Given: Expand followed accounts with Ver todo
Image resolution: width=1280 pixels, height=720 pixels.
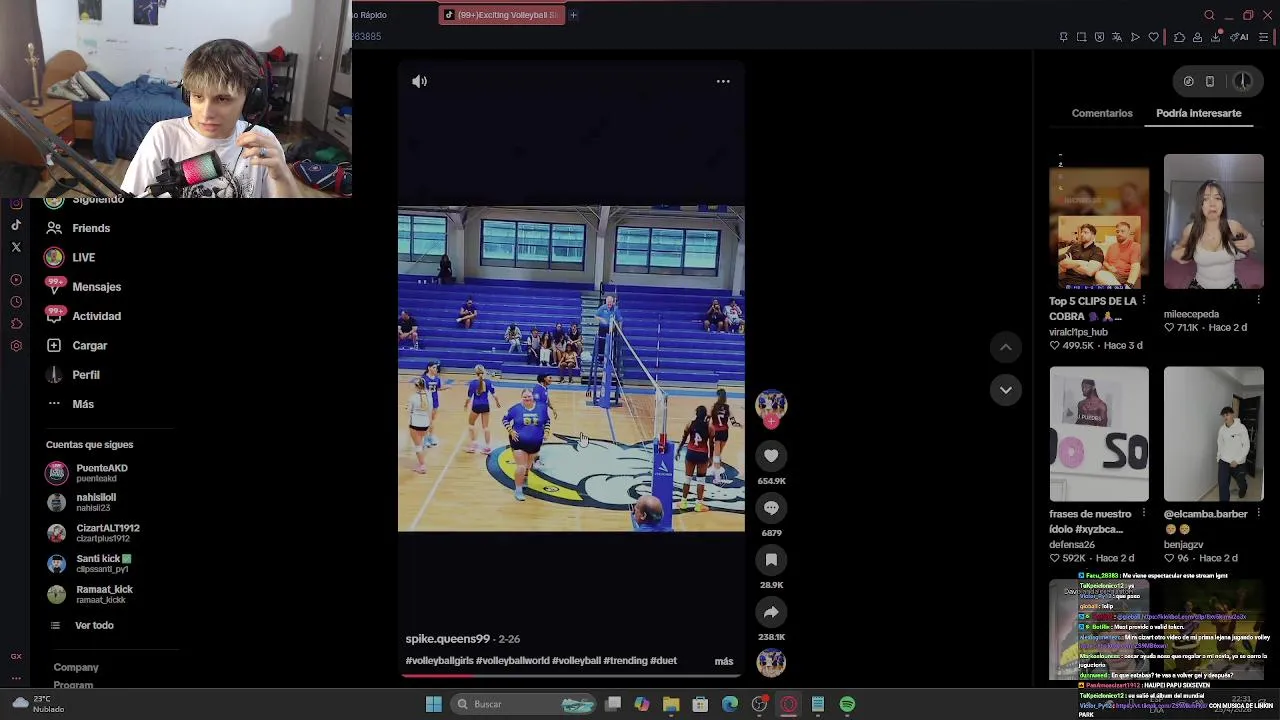Looking at the screenshot, I should point(82,625).
